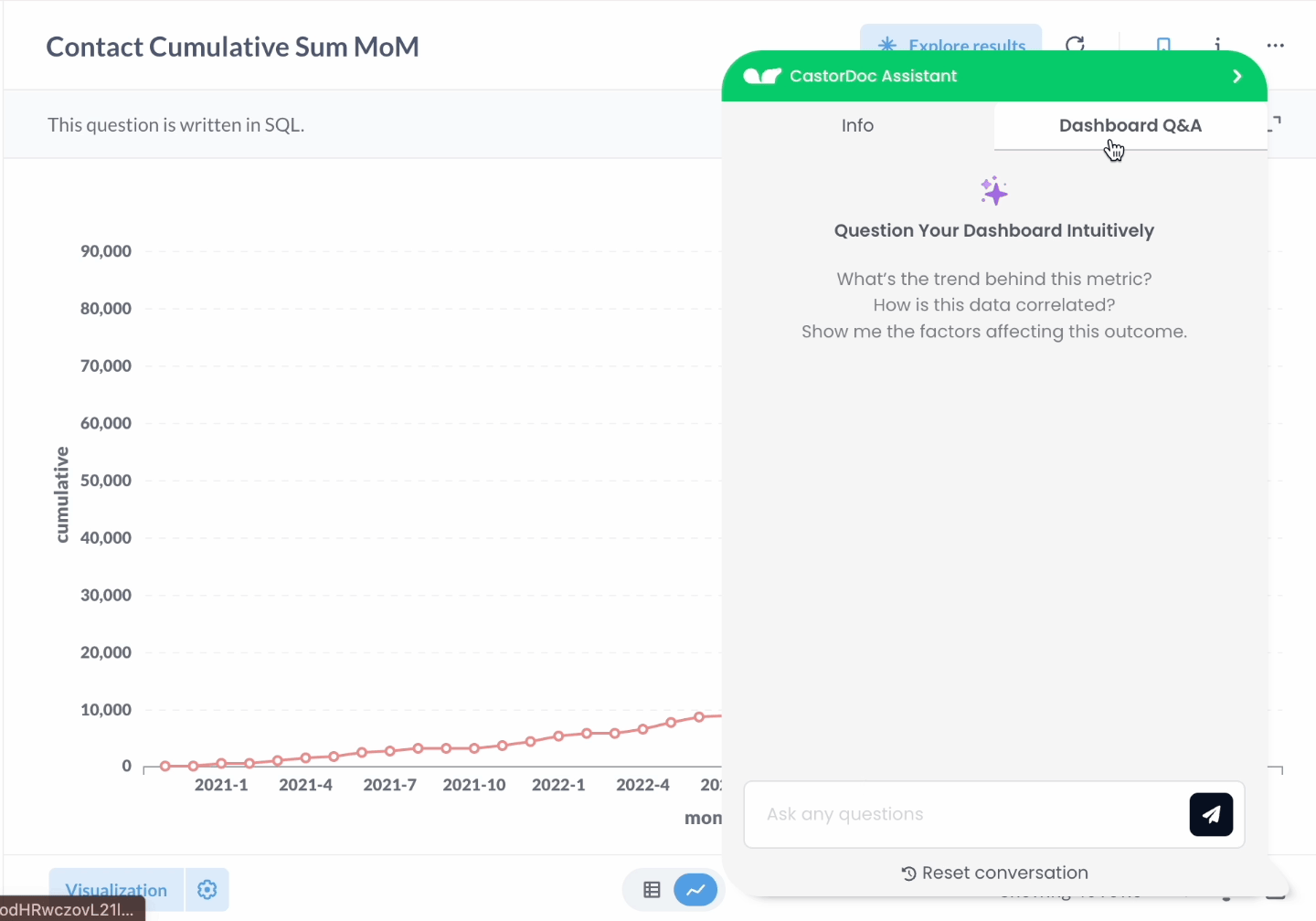Collapse the CastorDoc Assistant panel chevron
The image size is (1316, 921).
click(x=1237, y=77)
